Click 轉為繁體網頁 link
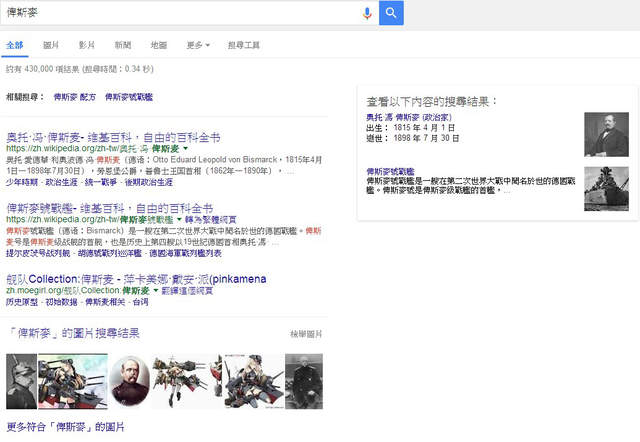Screen dimensions: 640x442 point(211,220)
